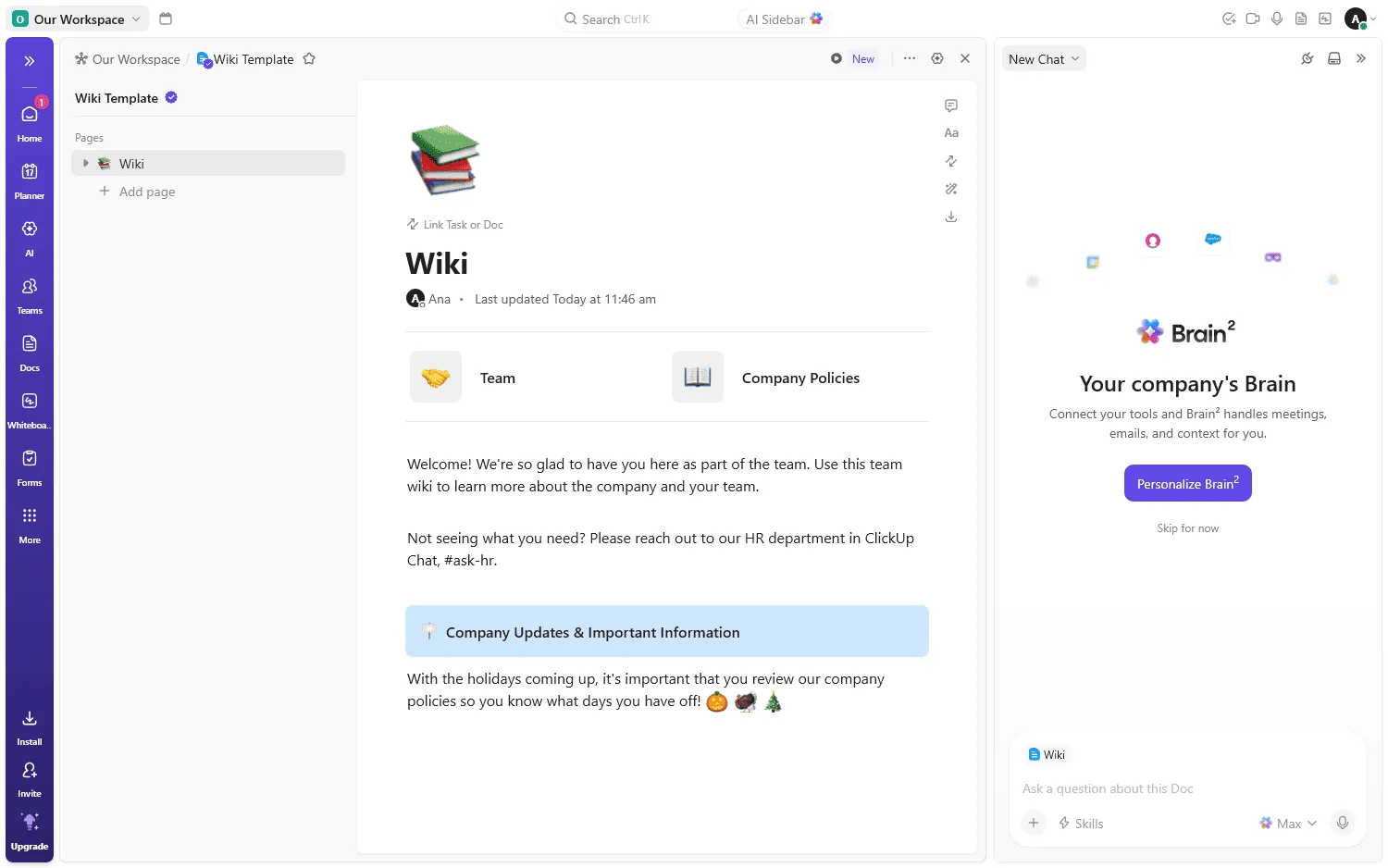
Task: Click Personalize Brain² button
Action: pos(1188,483)
